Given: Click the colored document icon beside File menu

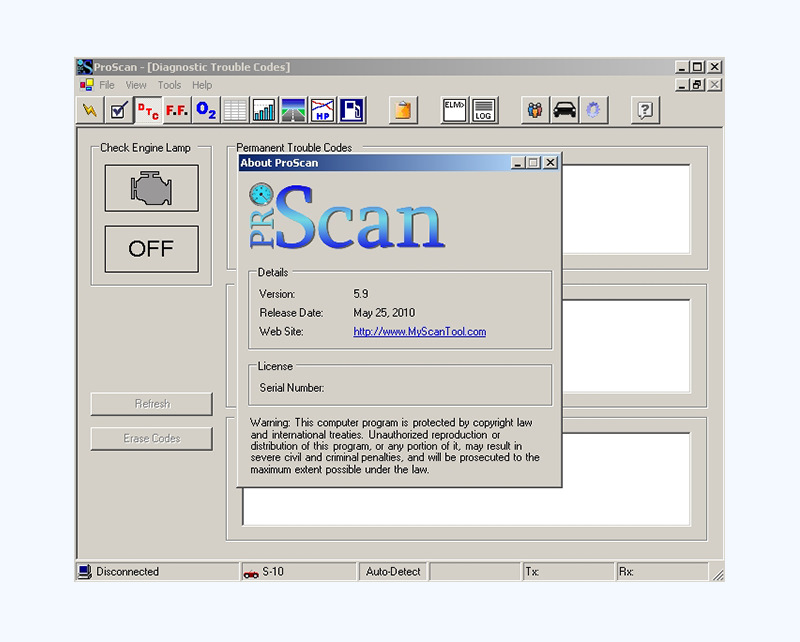Looking at the screenshot, I should click(87, 85).
